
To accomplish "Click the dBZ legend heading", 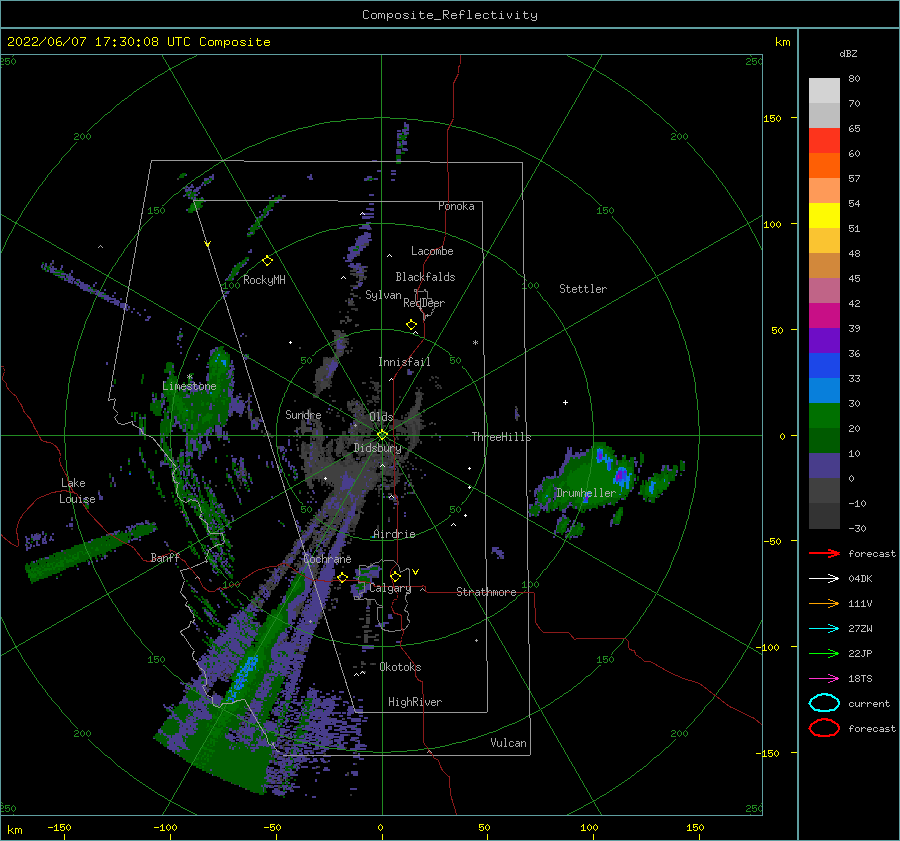I will (x=848, y=53).
